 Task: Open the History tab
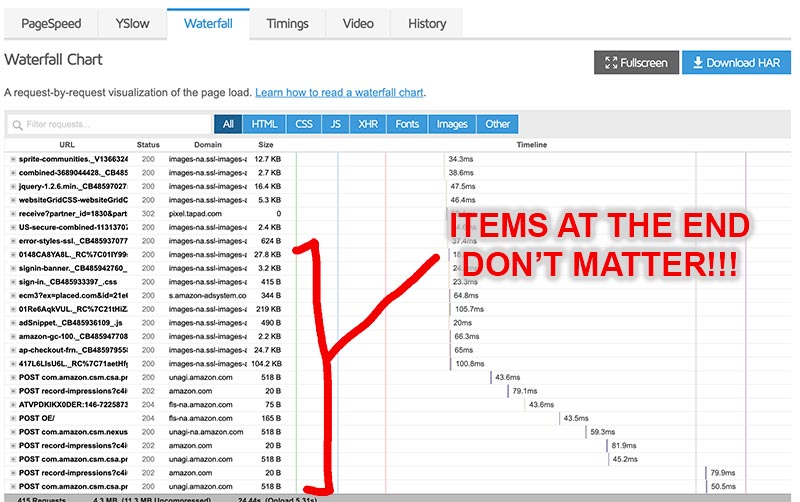click(x=427, y=23)
